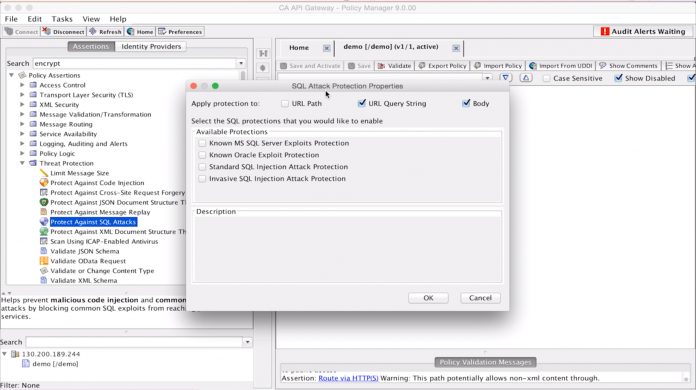Enable Known MS SQL Server Exploits Protection
This screenshot has height=390, width=696.
coord(202,143)
